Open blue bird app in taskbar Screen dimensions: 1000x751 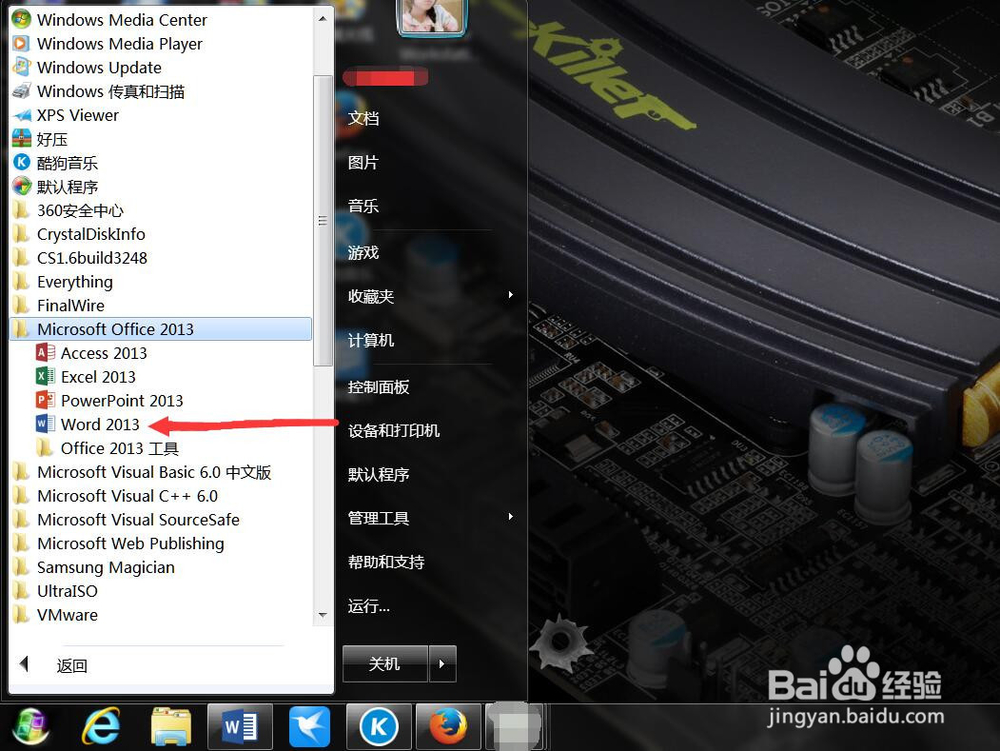point(309,727)
